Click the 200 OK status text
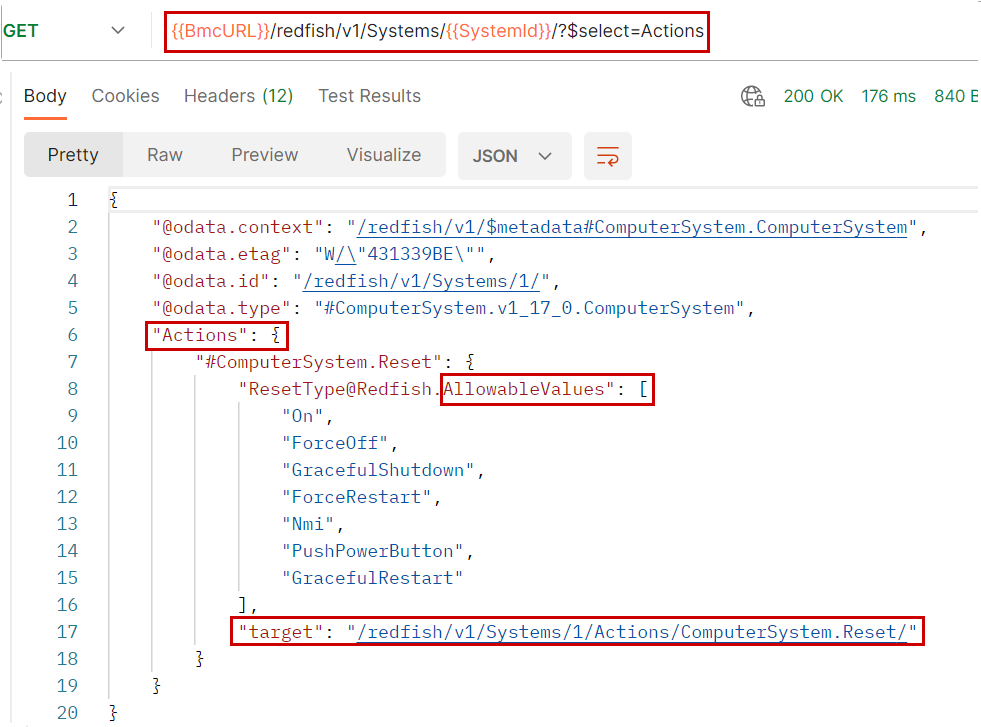 [813, 96]
